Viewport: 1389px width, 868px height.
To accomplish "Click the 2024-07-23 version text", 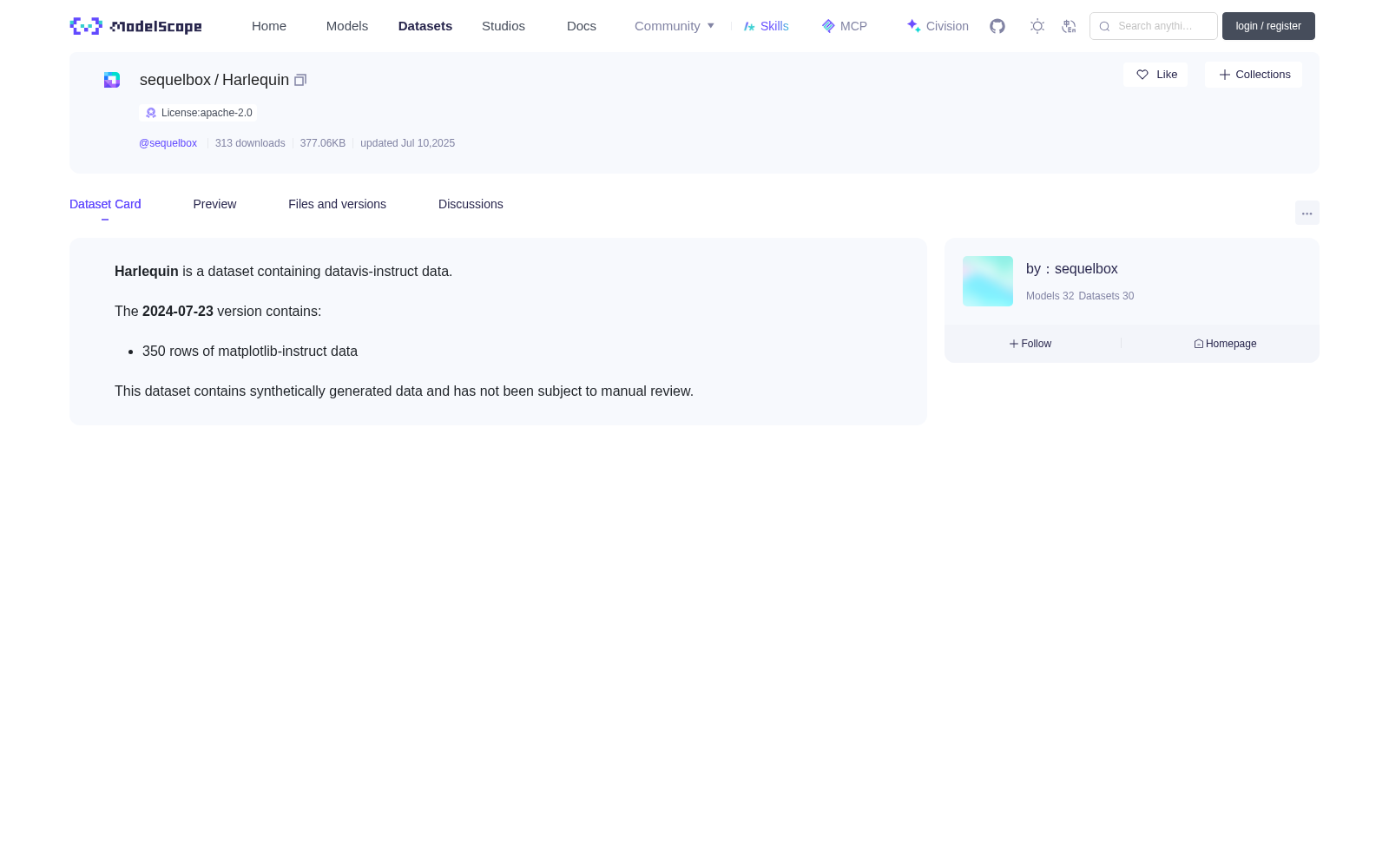I will tap(178, 312).
